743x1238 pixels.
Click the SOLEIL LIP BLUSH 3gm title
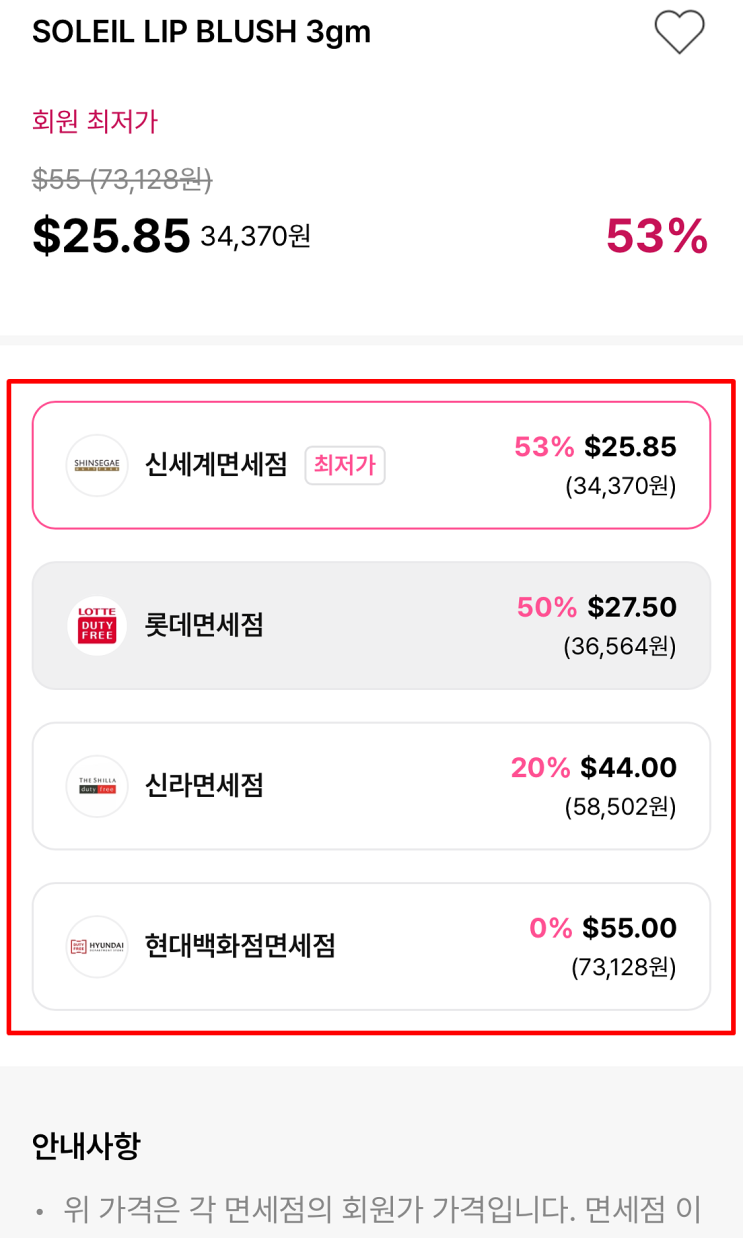coord(201,32)
